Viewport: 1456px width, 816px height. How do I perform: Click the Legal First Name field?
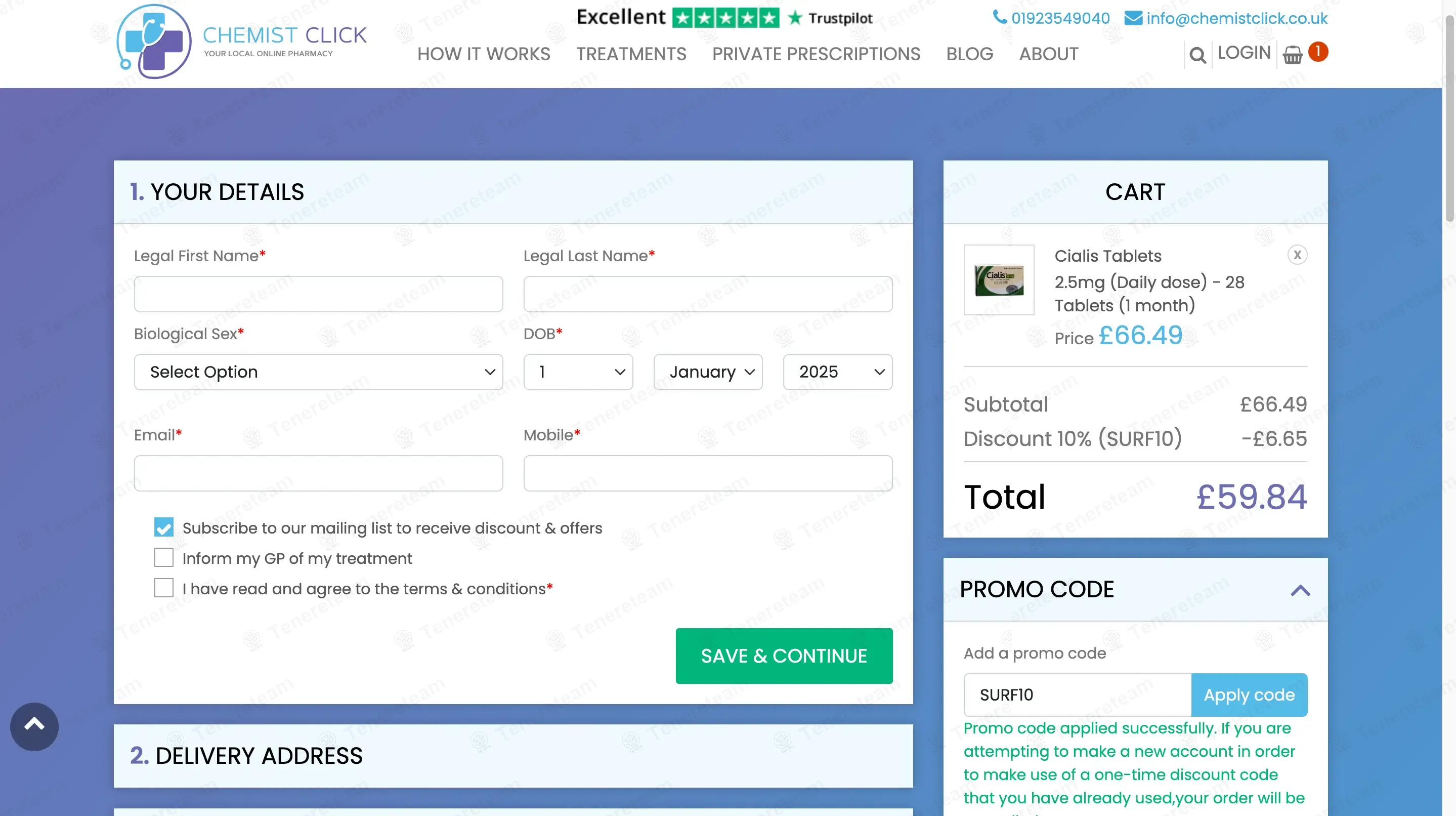[318, 294]
